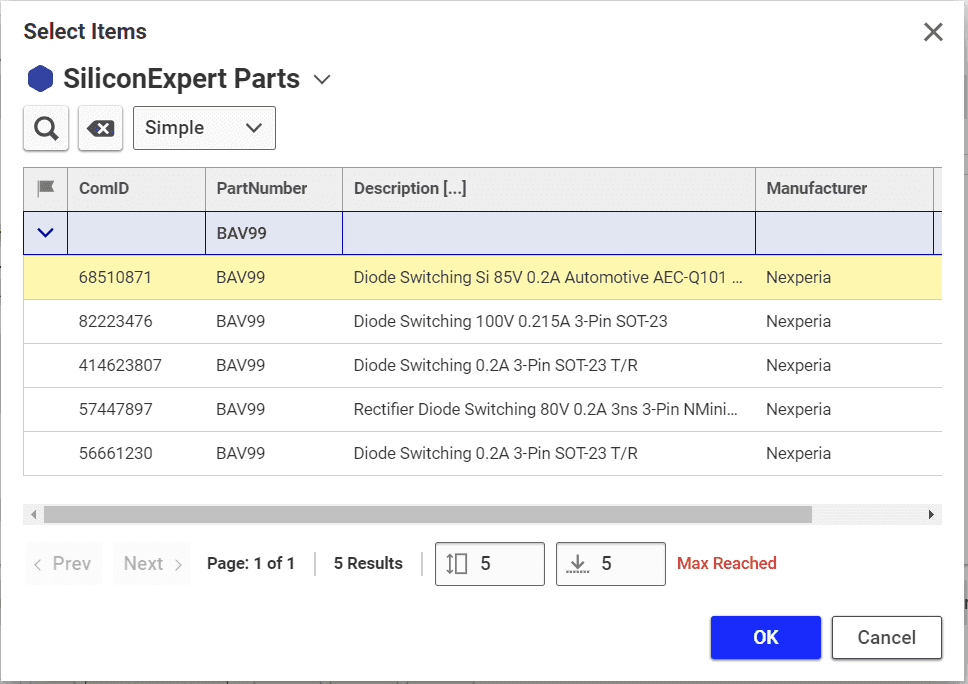
Task: Click the max results download-arrow icon
Action: tap(577, 564)
